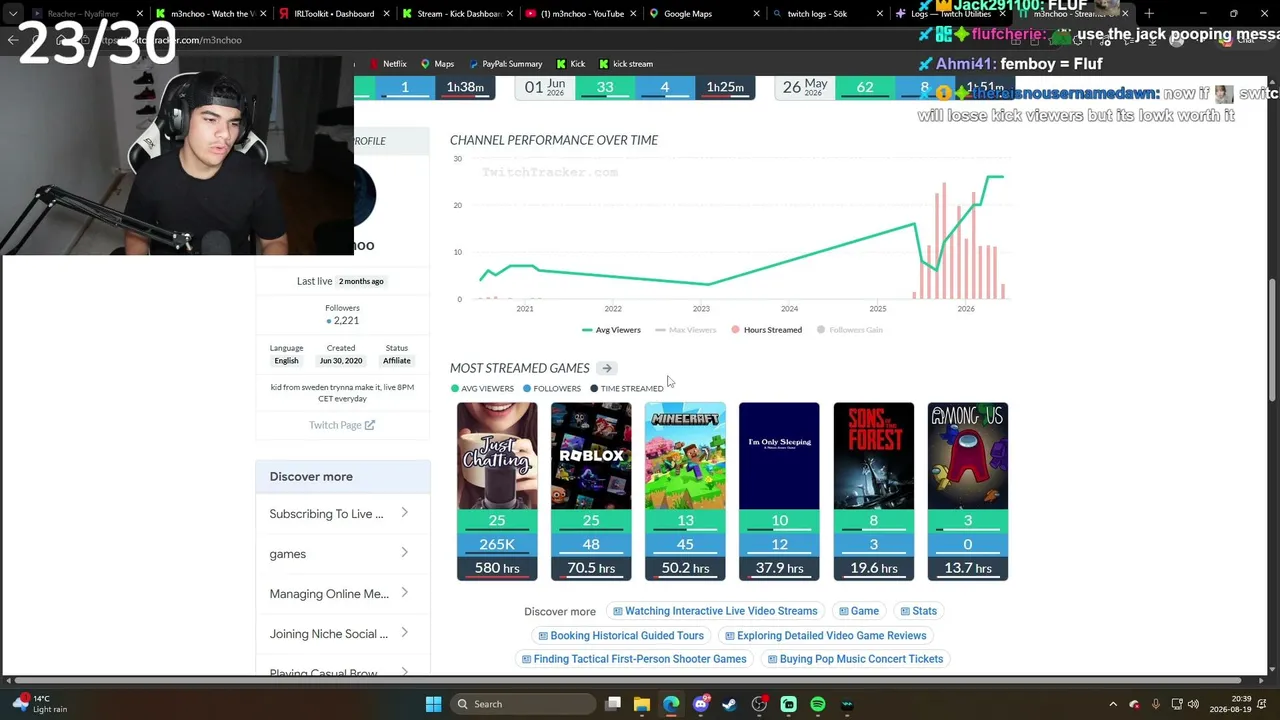
Task: Open the Stats discover link
Action: (x=918, y=611)
